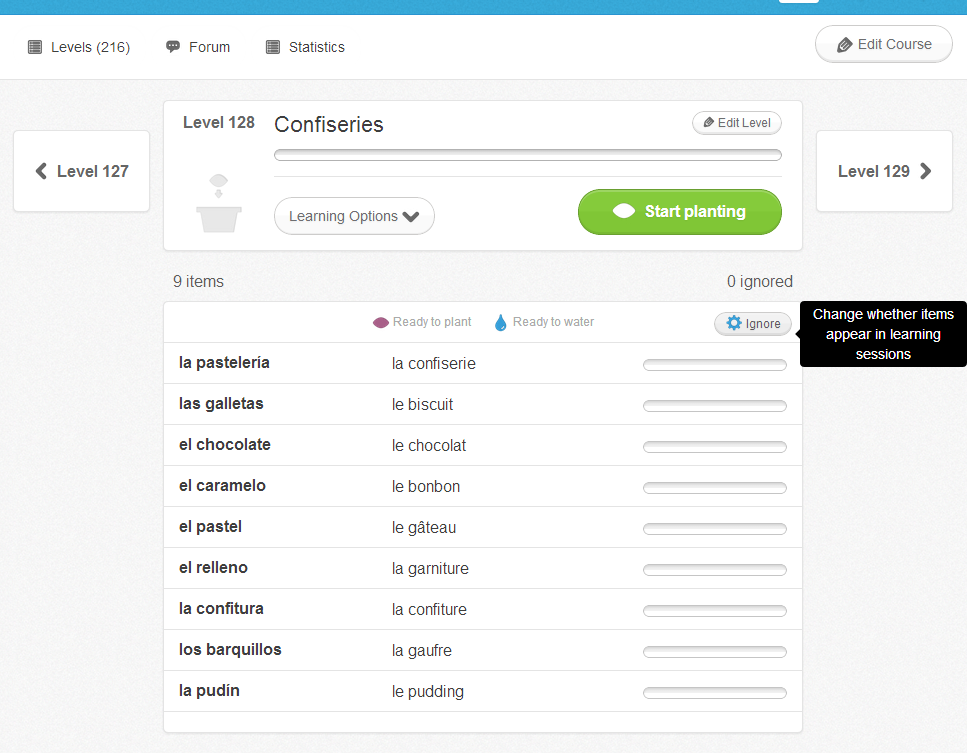Viewport: 967px width, 753px height.
Task: Click the el chocolate progress bar
Action: tap(714, 447)
